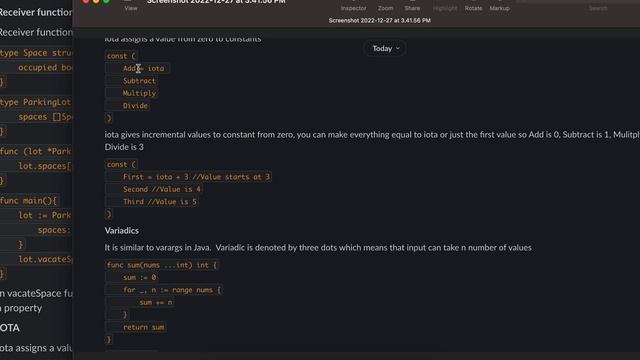
Task: Click the 'return sum' code line
Action: tap(144, 327)
